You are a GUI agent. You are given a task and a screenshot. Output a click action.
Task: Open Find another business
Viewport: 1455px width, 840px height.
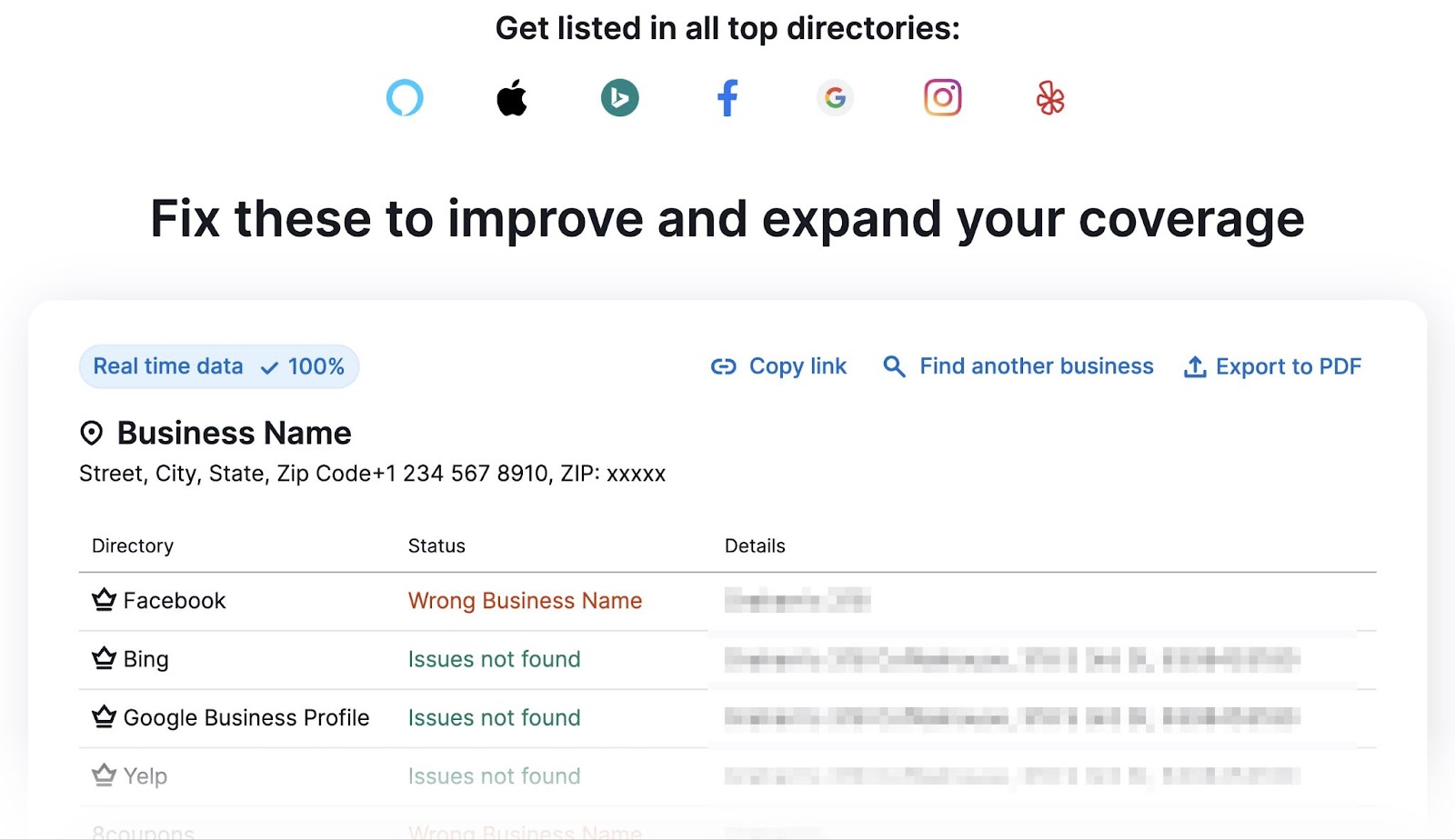[1036, 366]
